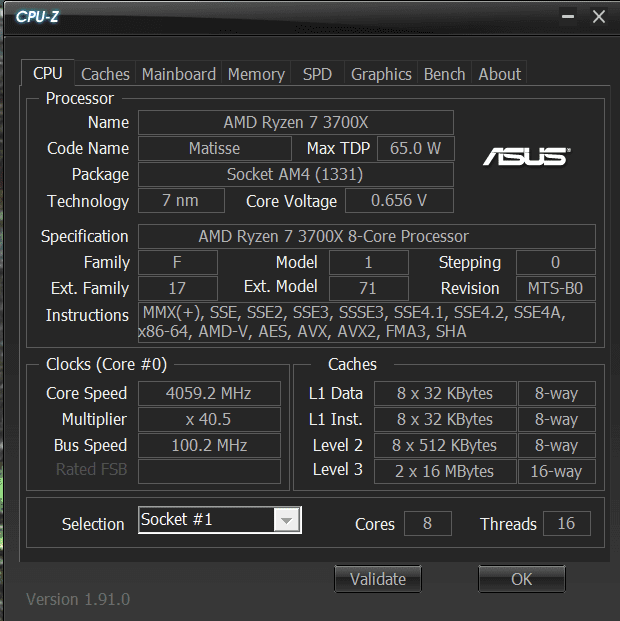
Task: Minimize the CPU-Z window
Action: pos(568,17)
